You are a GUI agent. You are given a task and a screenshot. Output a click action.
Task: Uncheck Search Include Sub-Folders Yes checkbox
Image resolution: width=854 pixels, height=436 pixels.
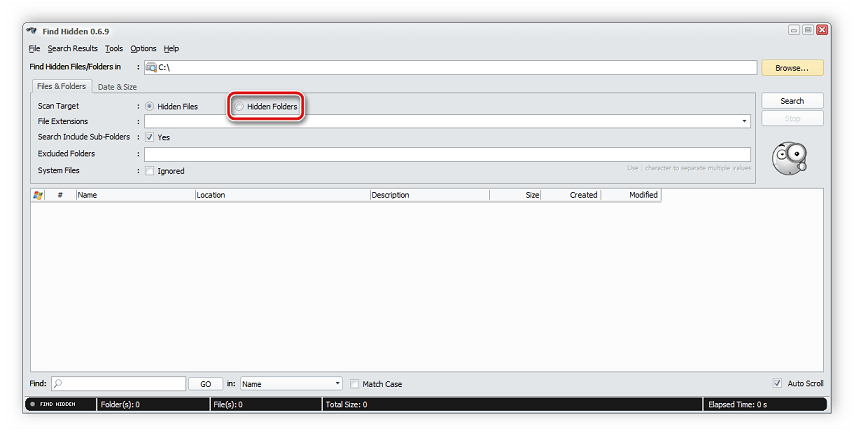point(149,137)
